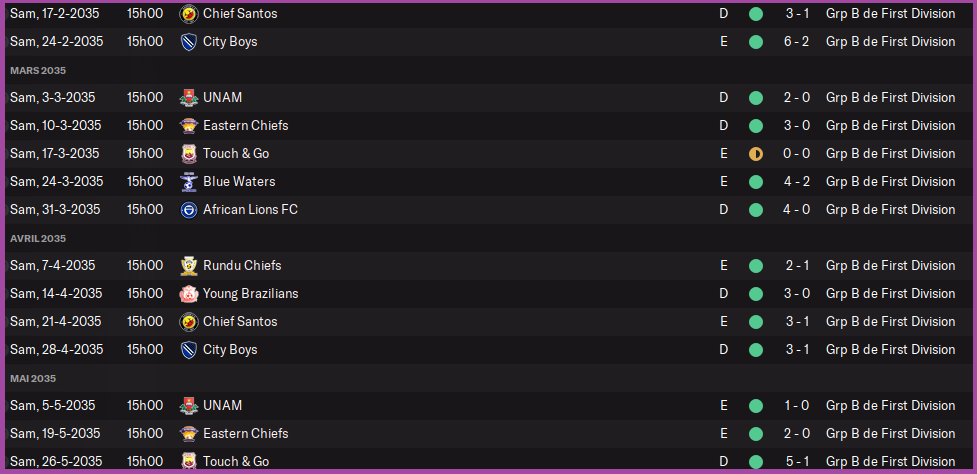This screenshot has height=474, width=977.
Task: Open 0 - 0 score against Touch & Go
Action: click(797, 154)
